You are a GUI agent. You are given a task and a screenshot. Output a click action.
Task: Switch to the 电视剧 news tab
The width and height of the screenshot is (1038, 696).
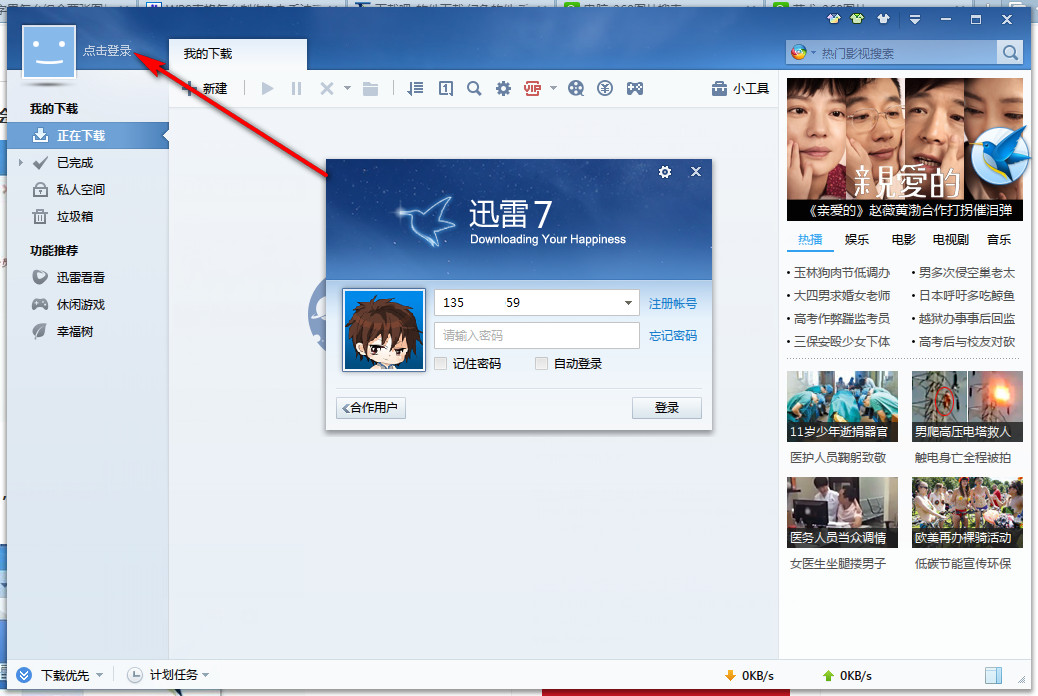(951, 240)
